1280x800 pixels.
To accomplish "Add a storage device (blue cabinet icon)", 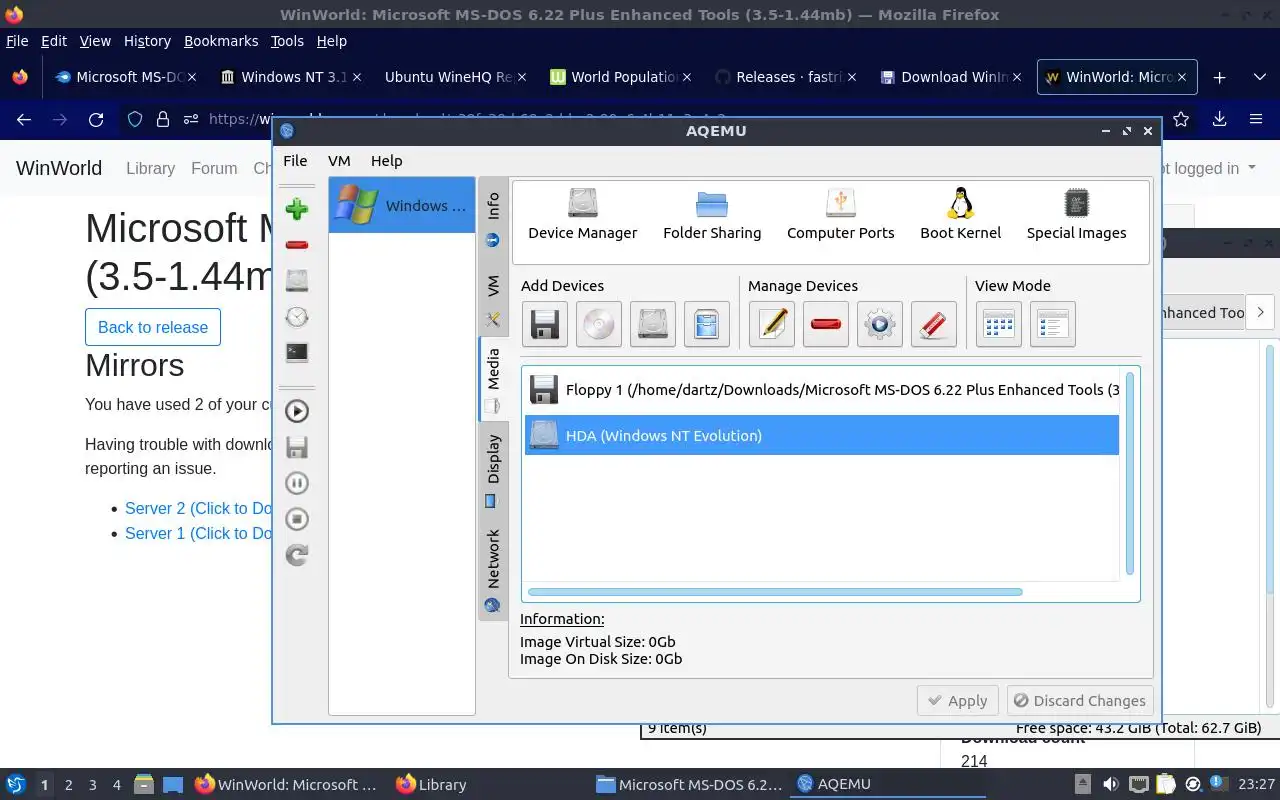I will [706, 324].
